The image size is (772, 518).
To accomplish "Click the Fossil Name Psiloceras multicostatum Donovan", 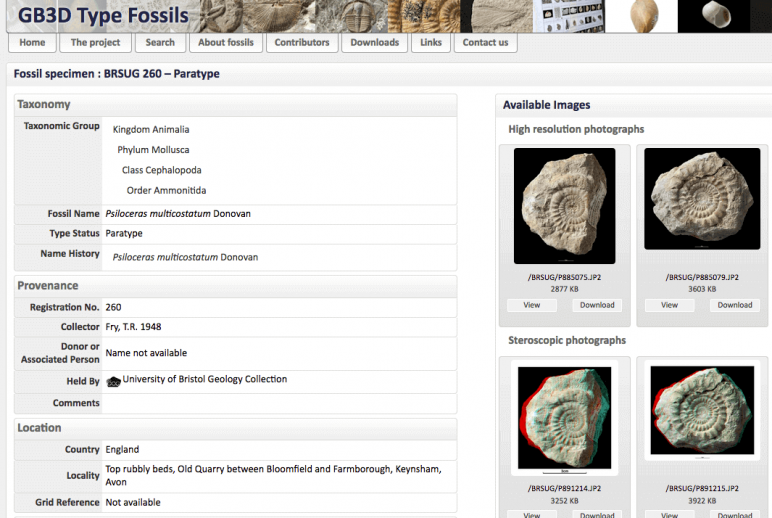I will point(178,214).
